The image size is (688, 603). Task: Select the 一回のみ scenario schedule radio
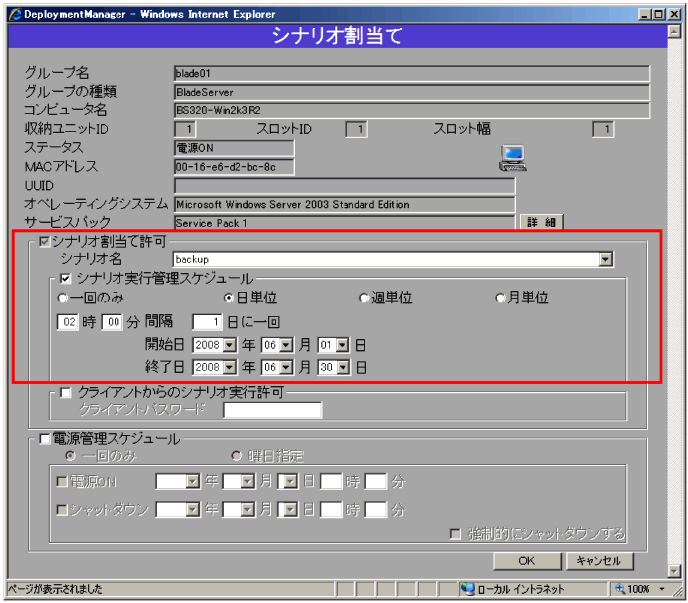pyautogui.click(x=62, y=298)
